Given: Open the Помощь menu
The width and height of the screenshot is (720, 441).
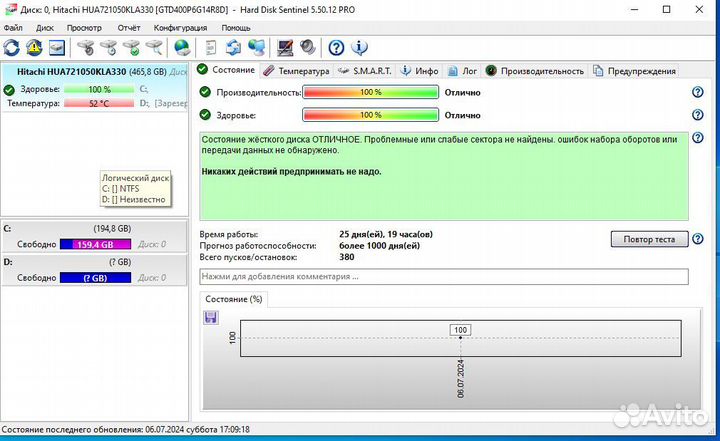Looking at the screenshot, I should (236, 28).
